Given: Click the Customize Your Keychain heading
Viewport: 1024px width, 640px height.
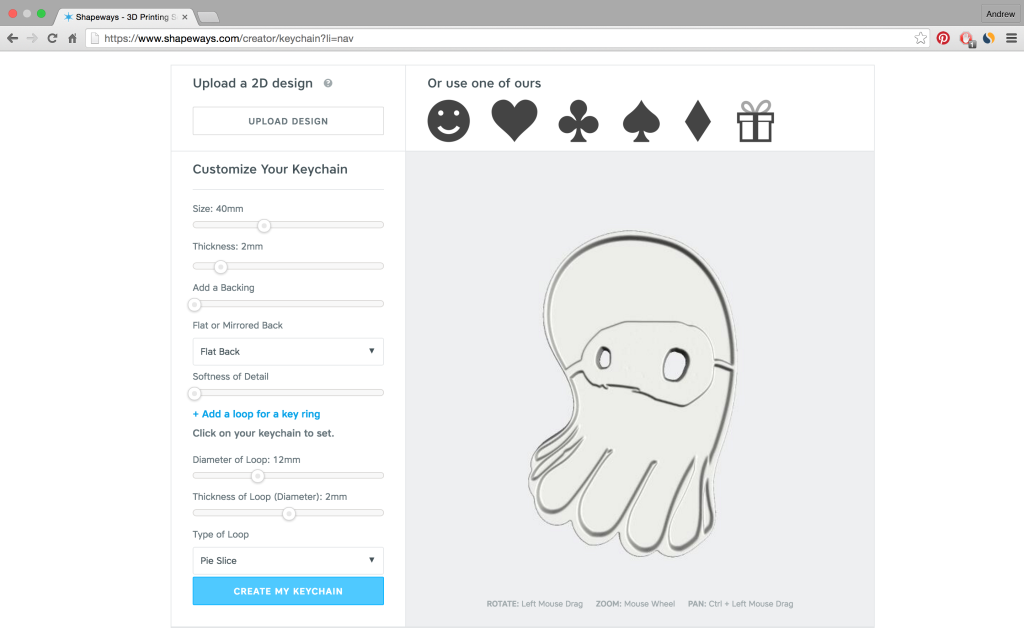Looking at the screenshot, I should (270, 169).
